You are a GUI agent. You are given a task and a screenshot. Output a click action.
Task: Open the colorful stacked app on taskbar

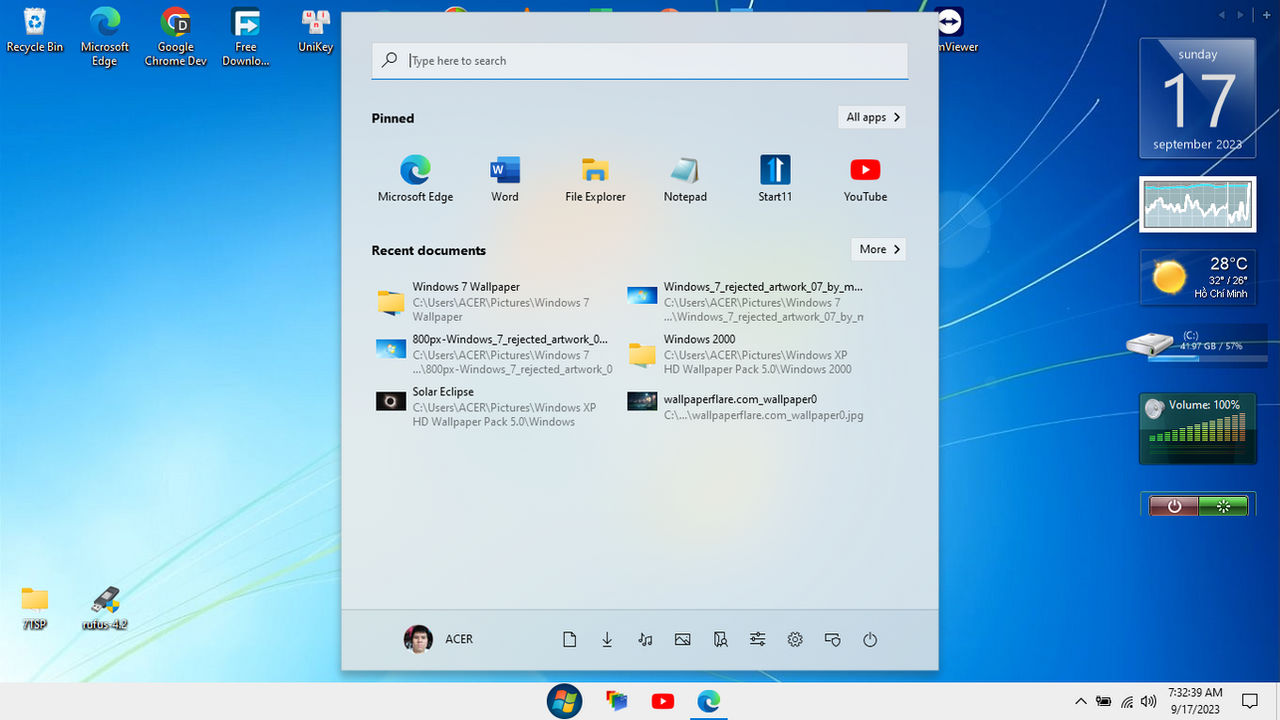617,701
